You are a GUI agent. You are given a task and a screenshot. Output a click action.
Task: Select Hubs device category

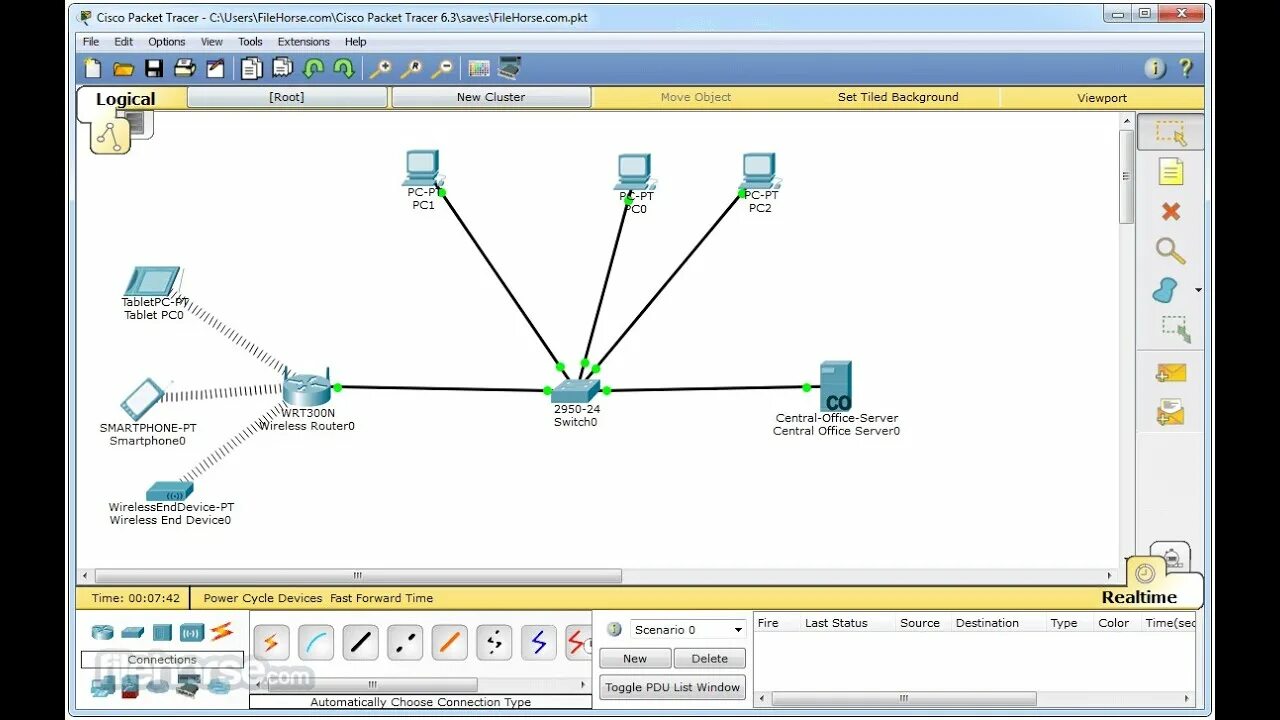click(x=162, y=632)
